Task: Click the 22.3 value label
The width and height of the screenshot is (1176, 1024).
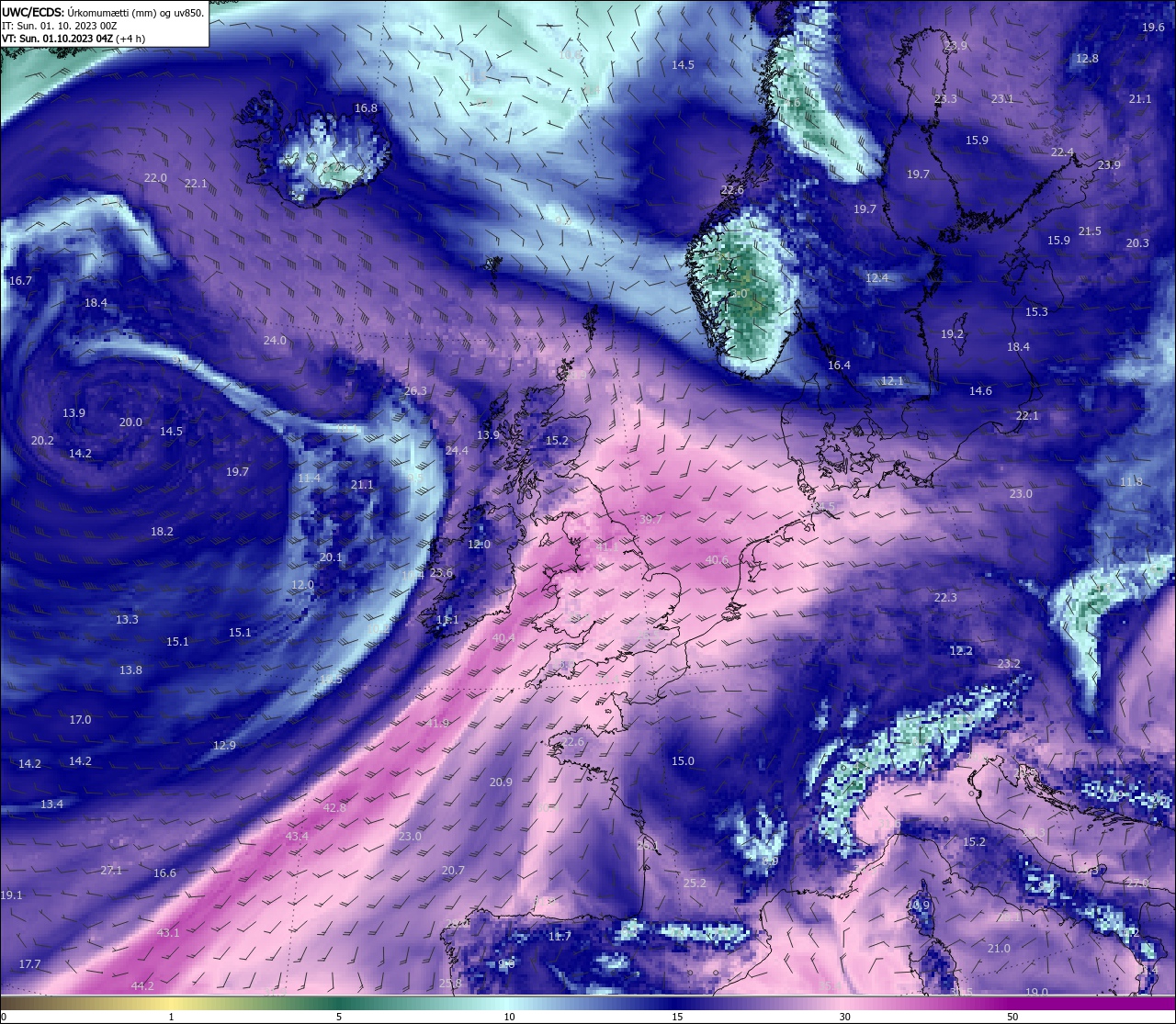Action: tap(945, 598)
